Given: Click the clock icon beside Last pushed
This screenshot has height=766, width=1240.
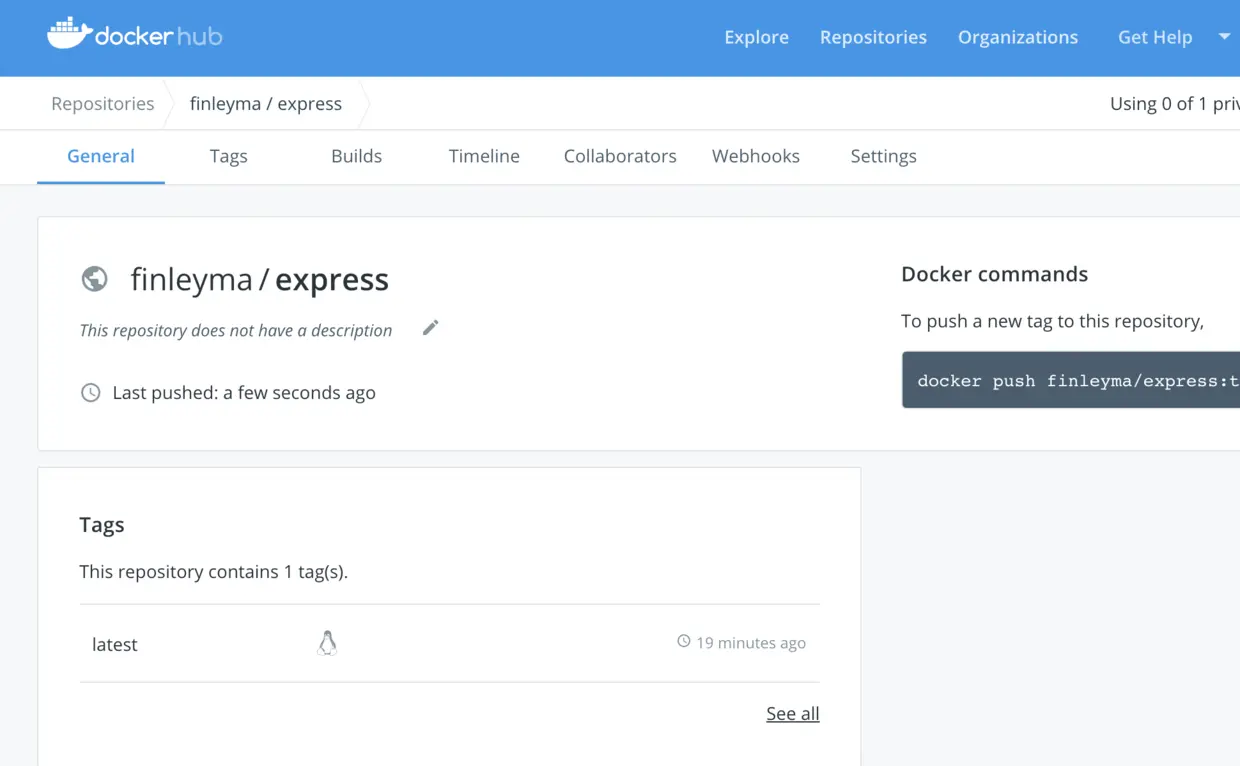Looking at the screenshot, I should click(x=91, y=393).
